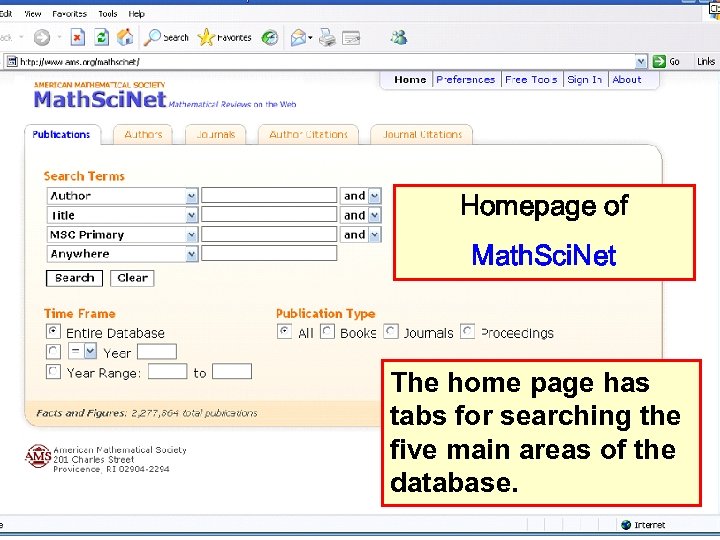The image size is (720, 540).
Task: Click the browser Forward arrow button
Action: click(42, 37)
